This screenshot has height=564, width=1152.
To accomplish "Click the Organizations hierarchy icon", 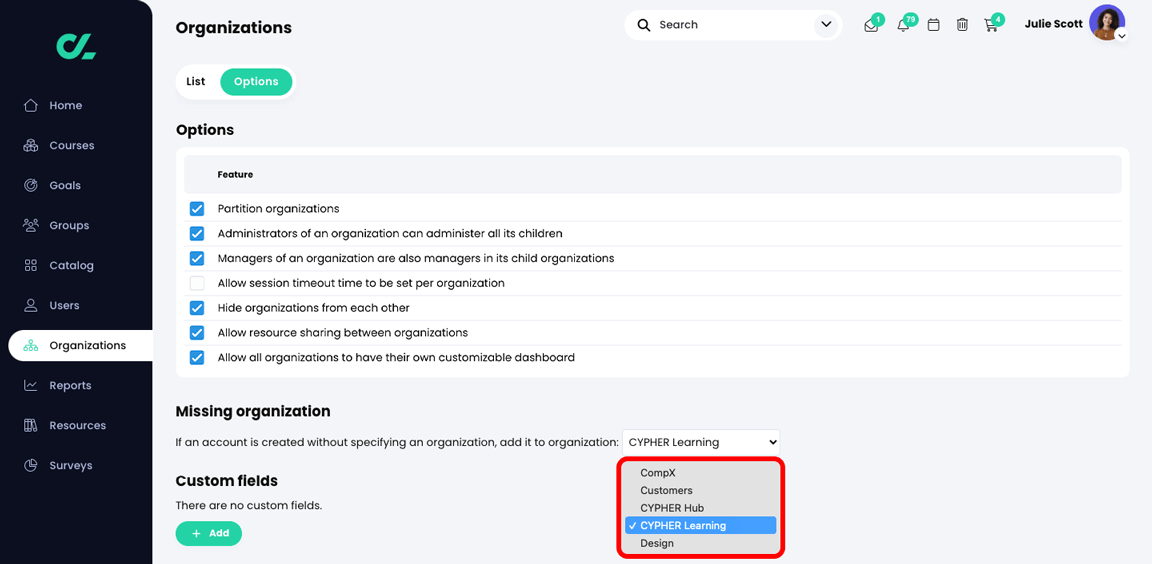I will point(31,345).
